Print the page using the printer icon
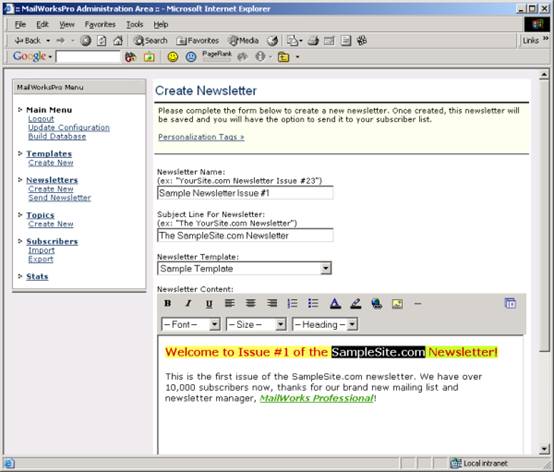The height and width of the screenshot is (472, 554). pos(313,41)
